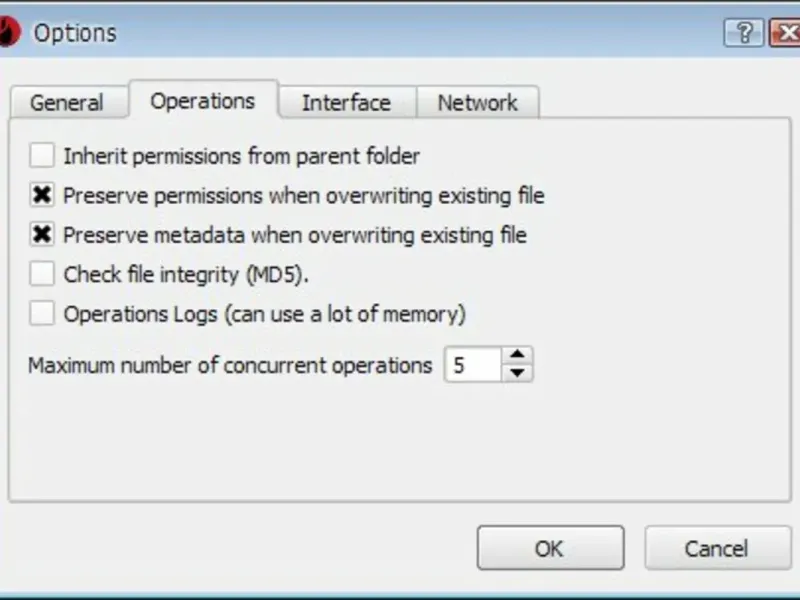The width and height of the screenshot is (800, 600).
Task: Select the Operations tab
Action: (203, 101)
